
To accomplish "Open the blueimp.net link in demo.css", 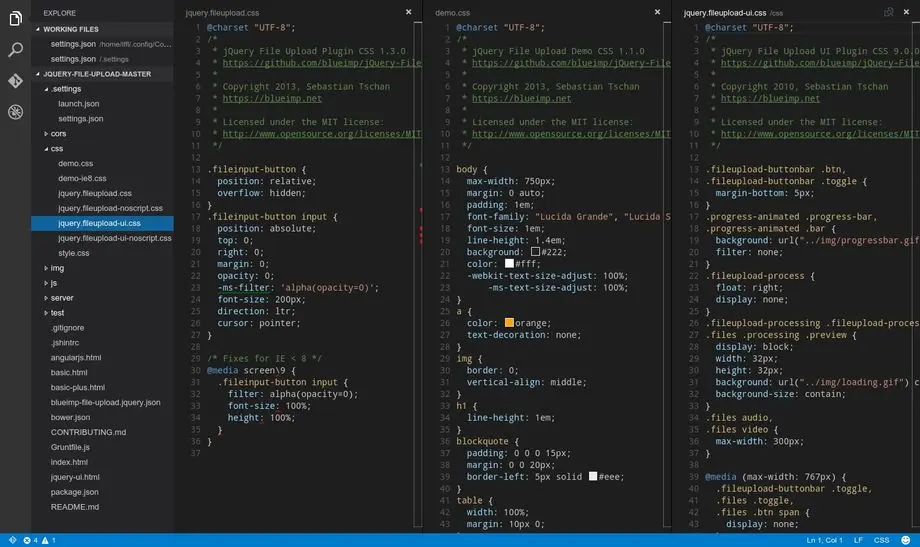I will [521, 99].
